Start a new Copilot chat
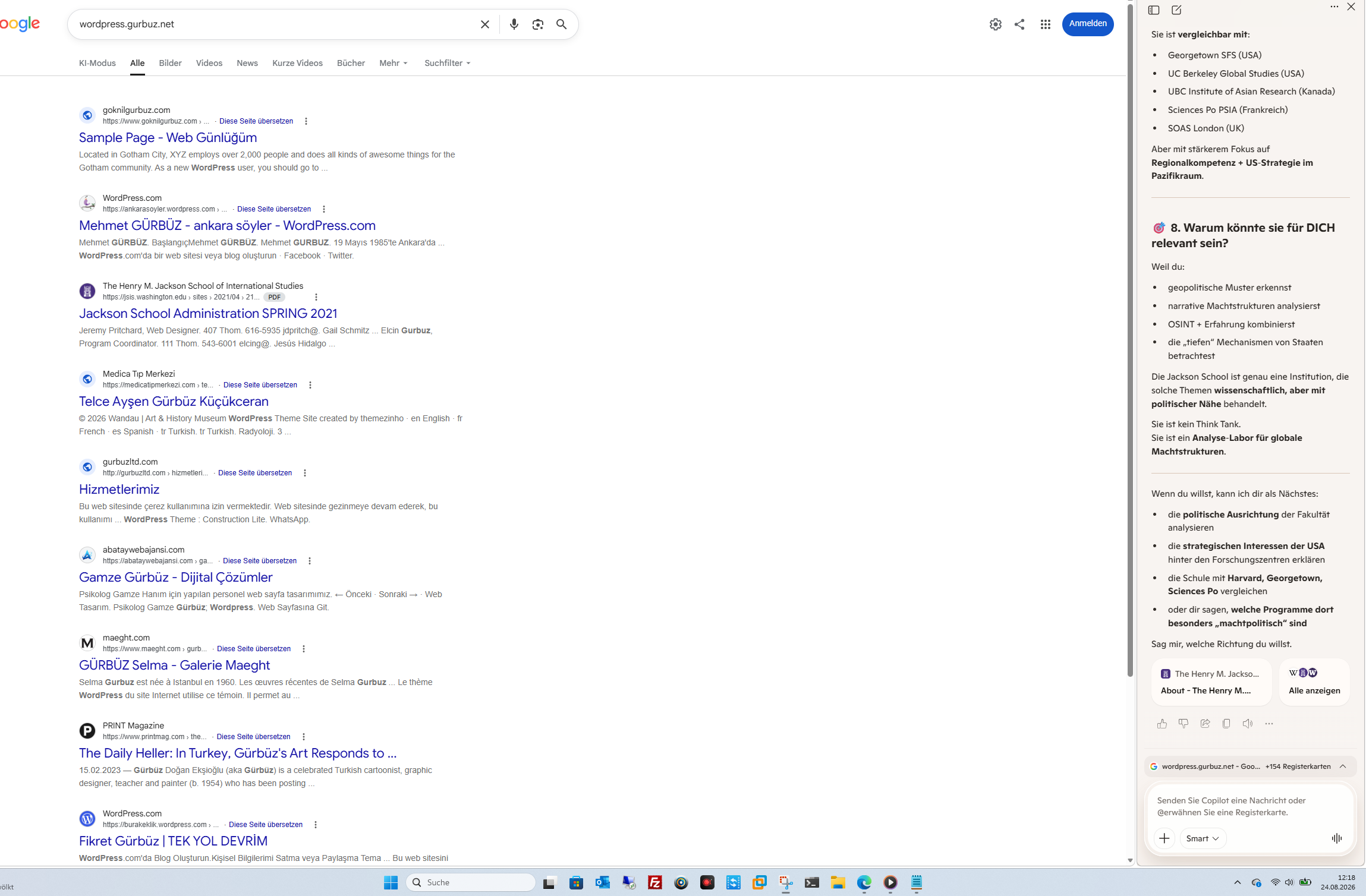Image resolution: width=1366 pixels, height=896 pixels. coord(1176,10)
